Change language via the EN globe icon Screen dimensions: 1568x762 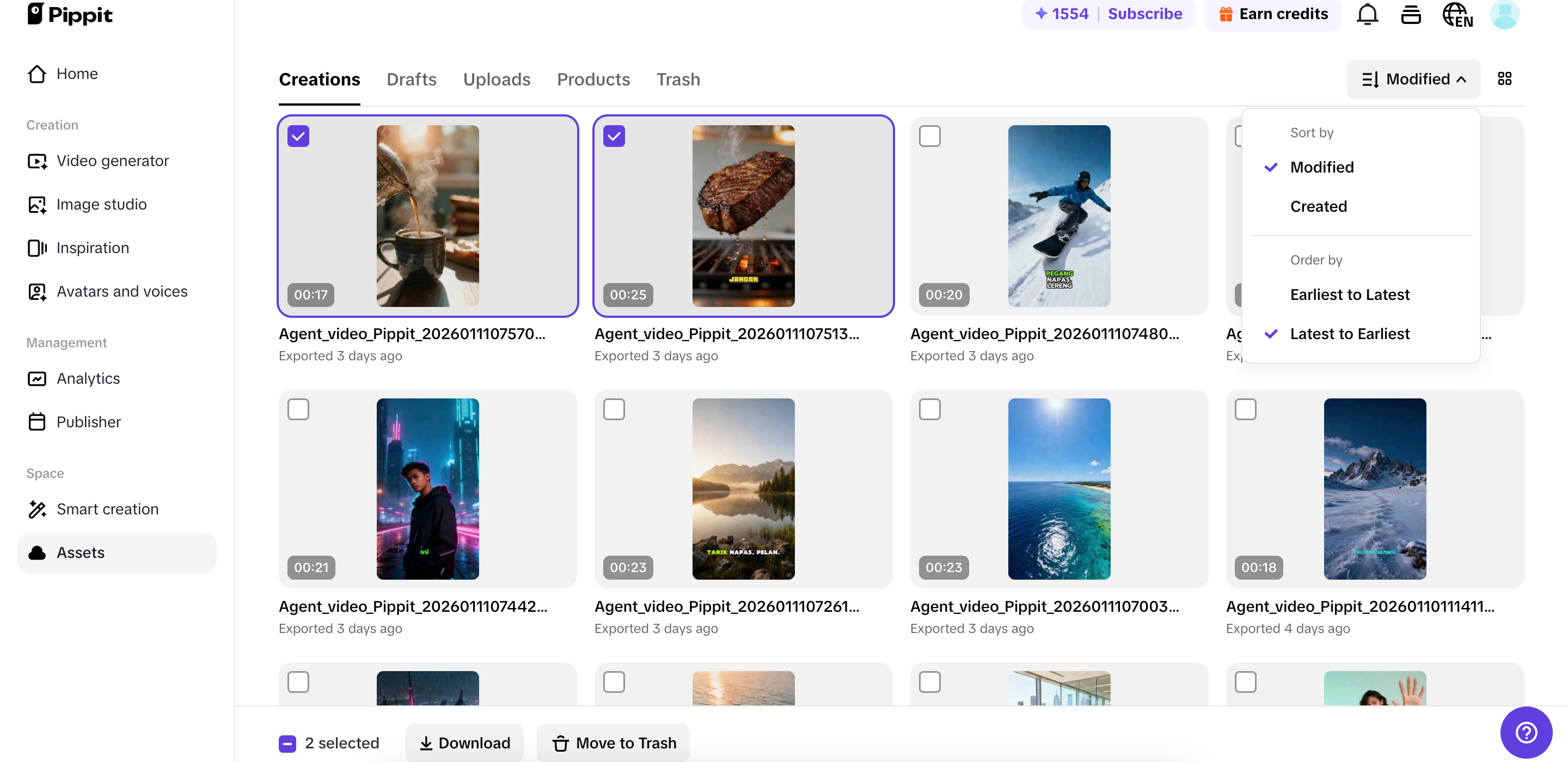[x=1457, y=14]
